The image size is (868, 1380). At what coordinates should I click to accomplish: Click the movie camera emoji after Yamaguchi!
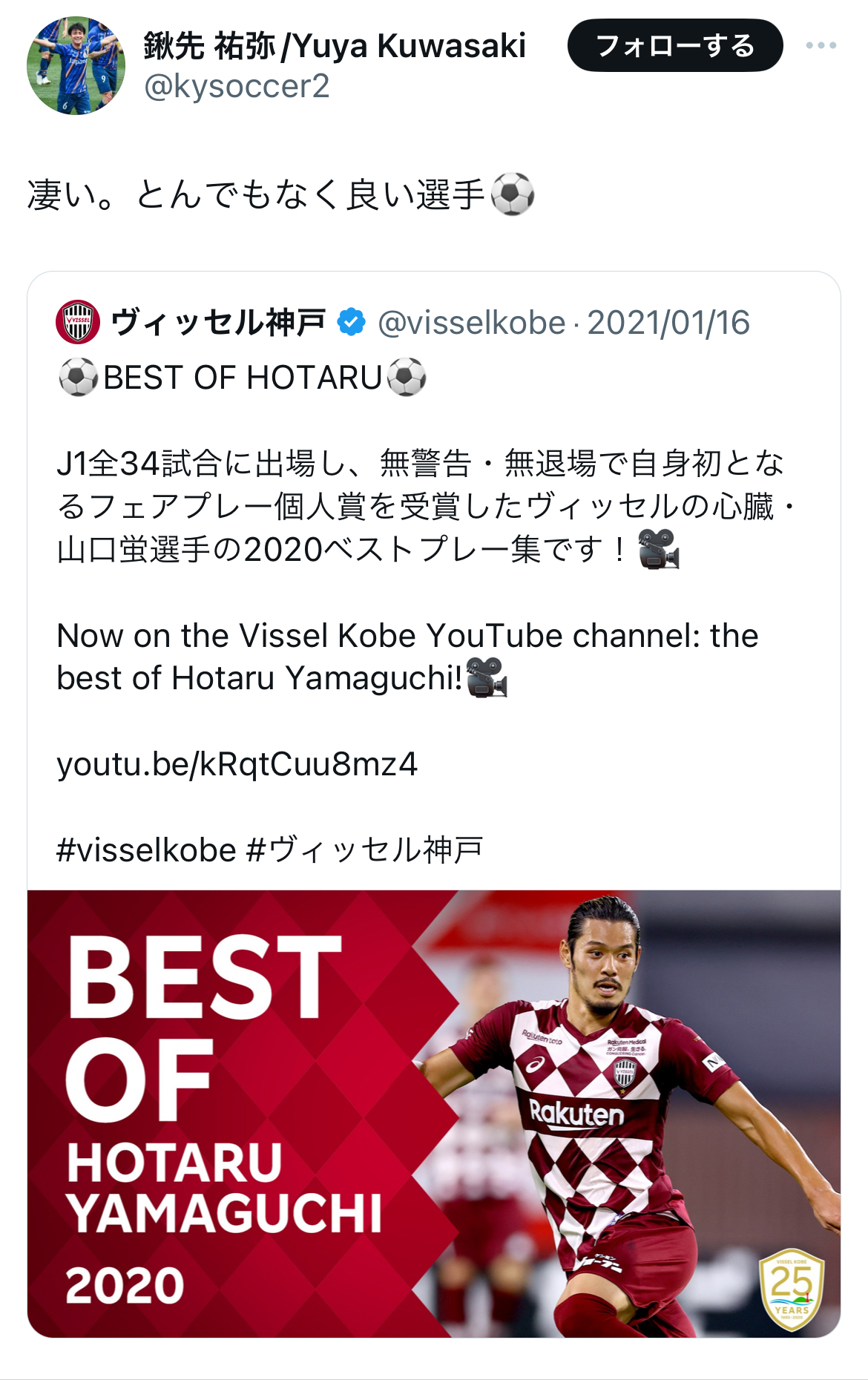pyautogui.click(x=487, y=677)
